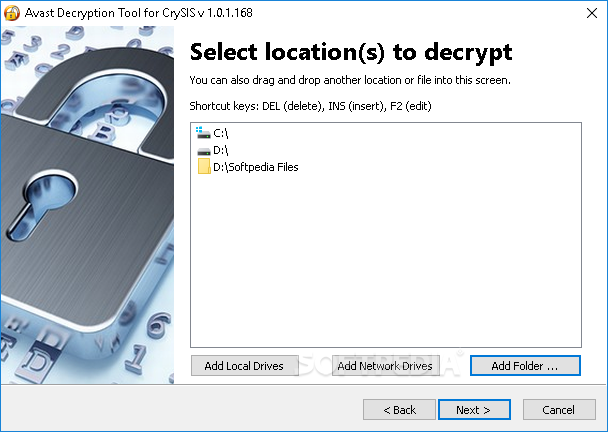This screenshot has height=432, width=608.
Task: Click Add Local Drives button
Action: (244, 366)
